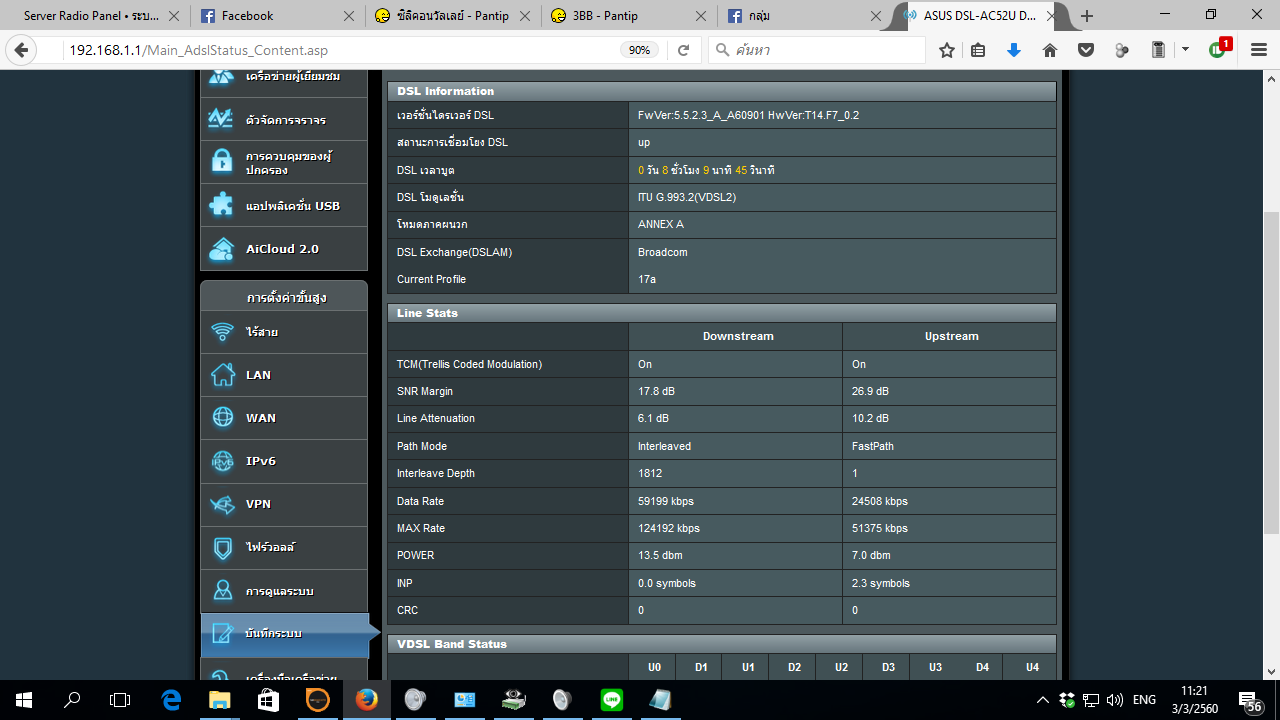This screenshot has width=1280, height=720.
Task: Open Parental Controls (การควบคุมของผู้ปกครอง) in the sidebar
Action: 284,163
